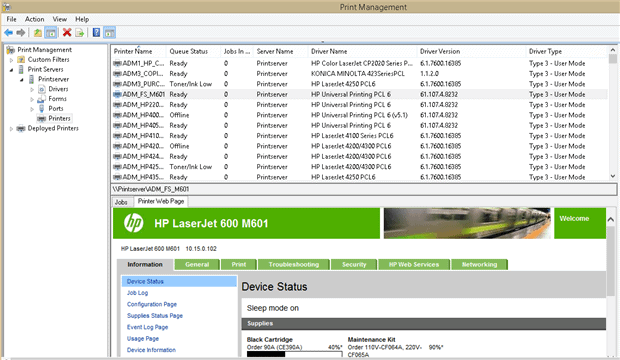
Task: Open the Help toolbar icon
Action: point(96,32)
